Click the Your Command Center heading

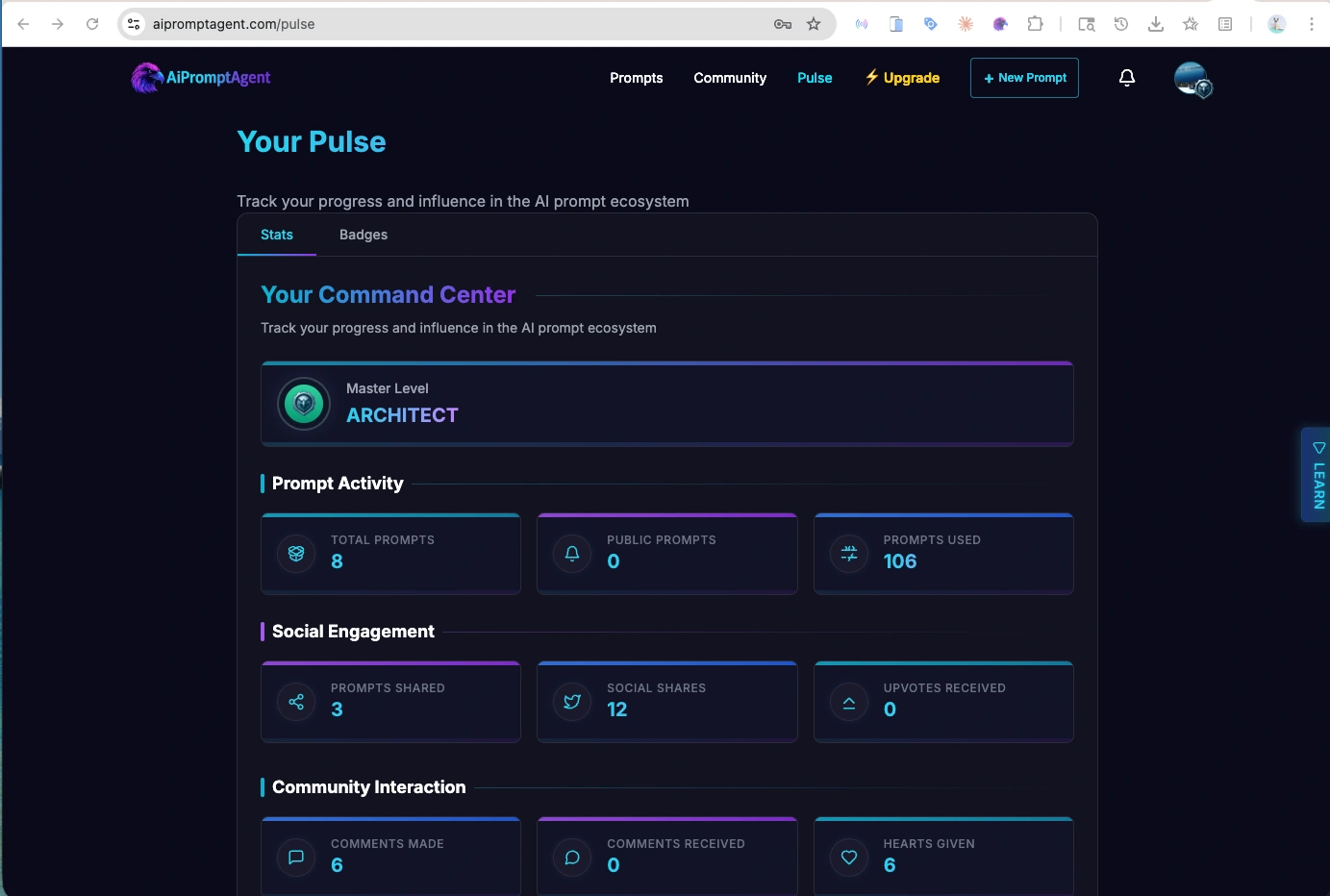click(389, 295)
